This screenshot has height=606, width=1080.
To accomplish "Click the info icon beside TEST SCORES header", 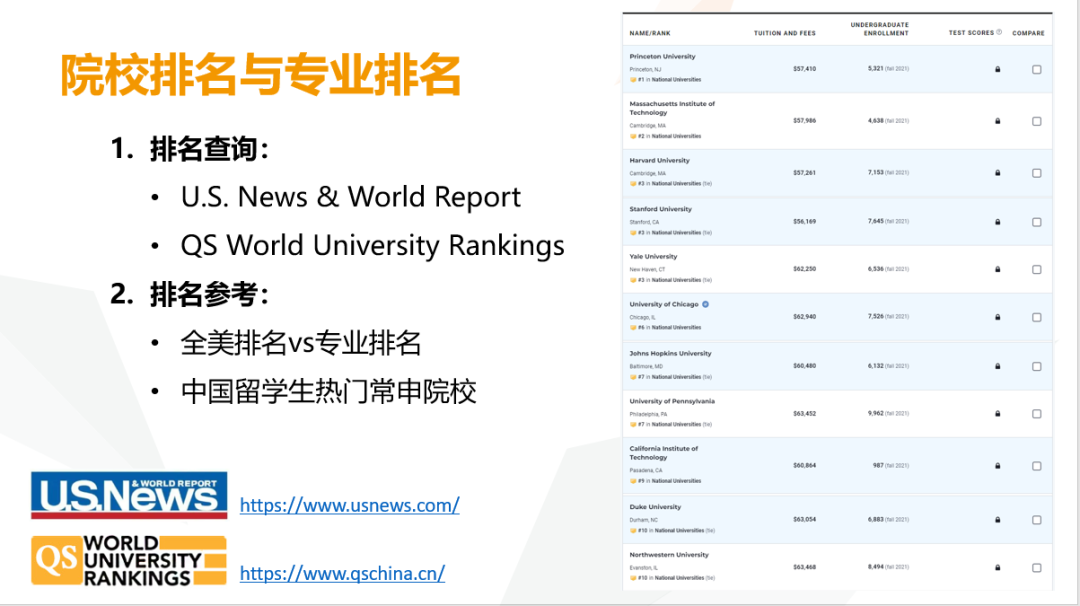I will tap(999, 32).
